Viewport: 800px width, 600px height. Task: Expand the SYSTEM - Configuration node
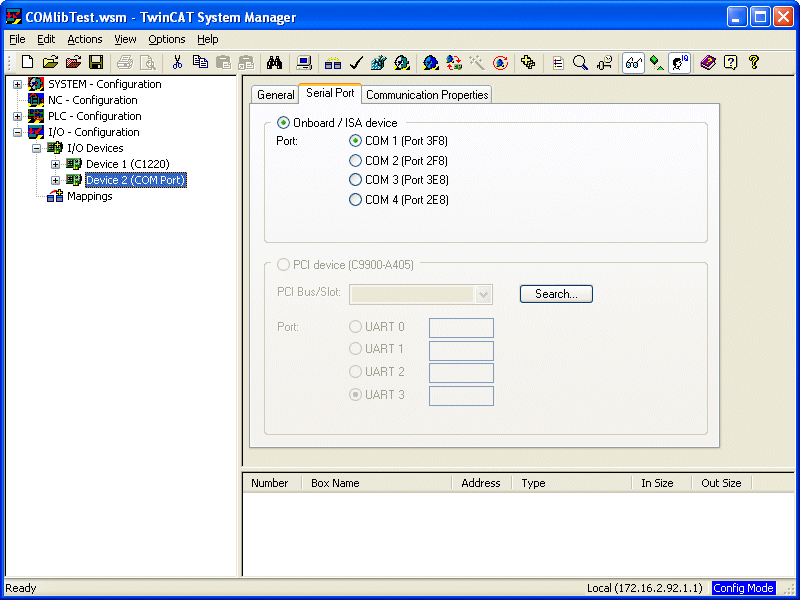point(17,84)
